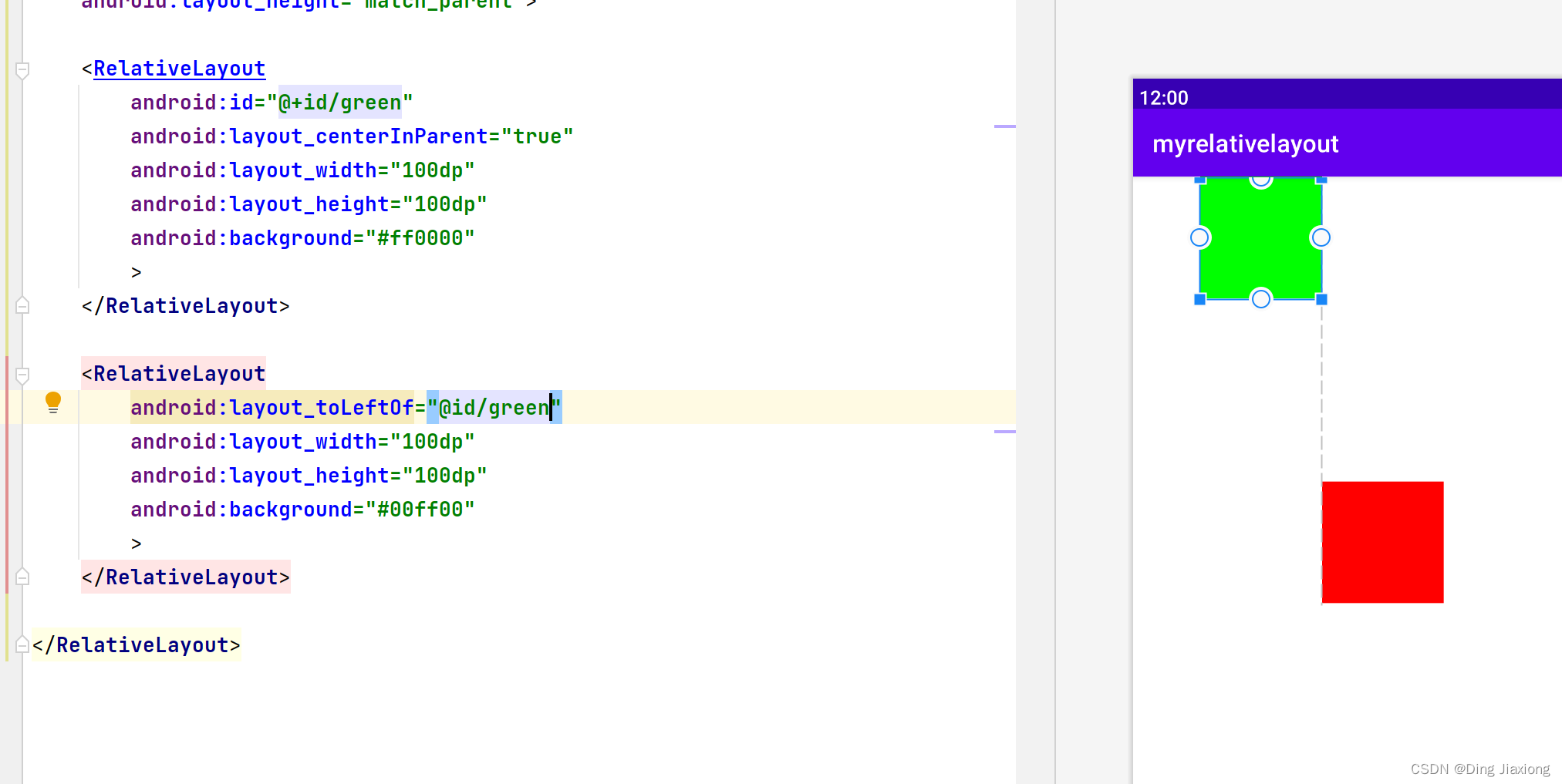Click the "@id/green" value on the highlighted line
Viewport: 1562px width, 784px height.
click(x=494, y=408)
